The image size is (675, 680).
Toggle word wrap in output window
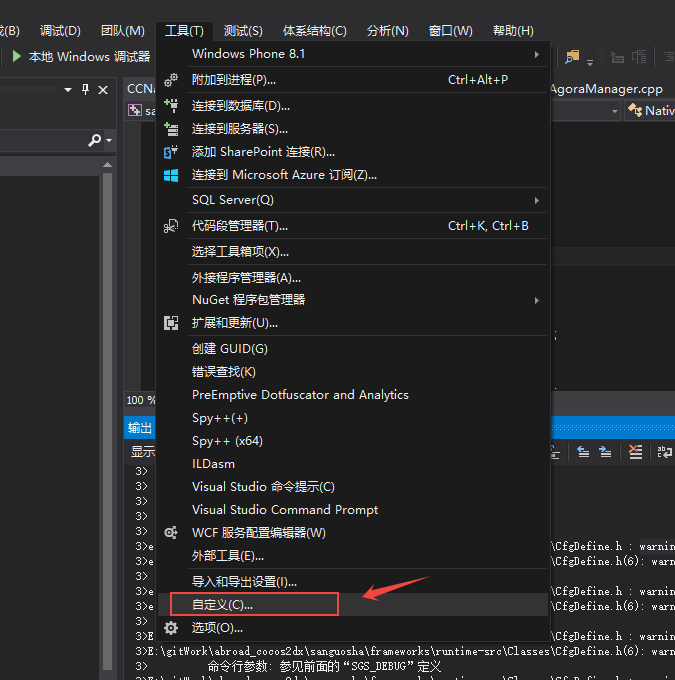pyautogui.click(x=664, y=452)
